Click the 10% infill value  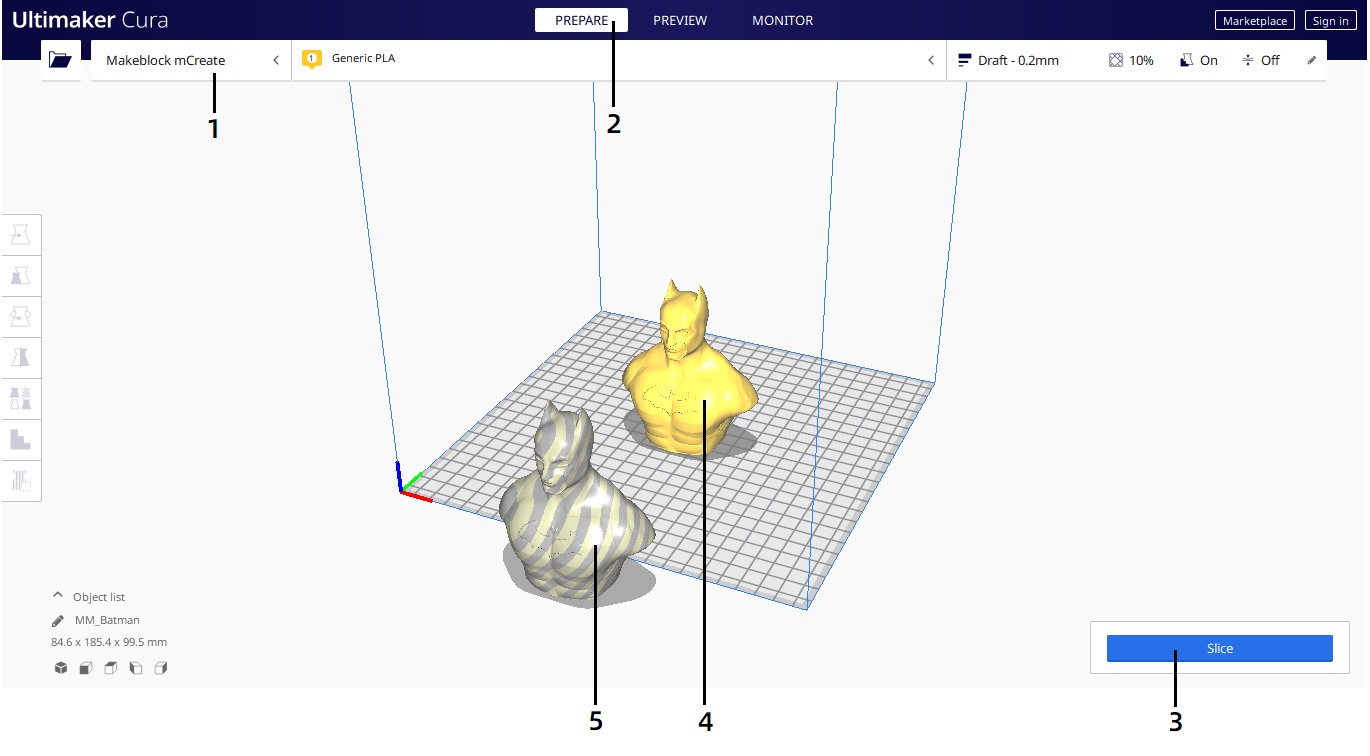coord(1141,60)
